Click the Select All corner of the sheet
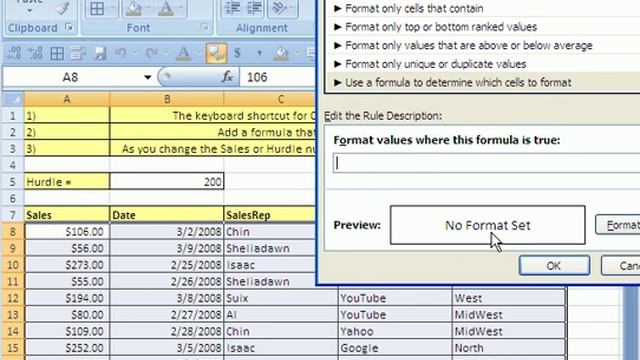Screen dimensions: 640x360 (x=13, y=99)
